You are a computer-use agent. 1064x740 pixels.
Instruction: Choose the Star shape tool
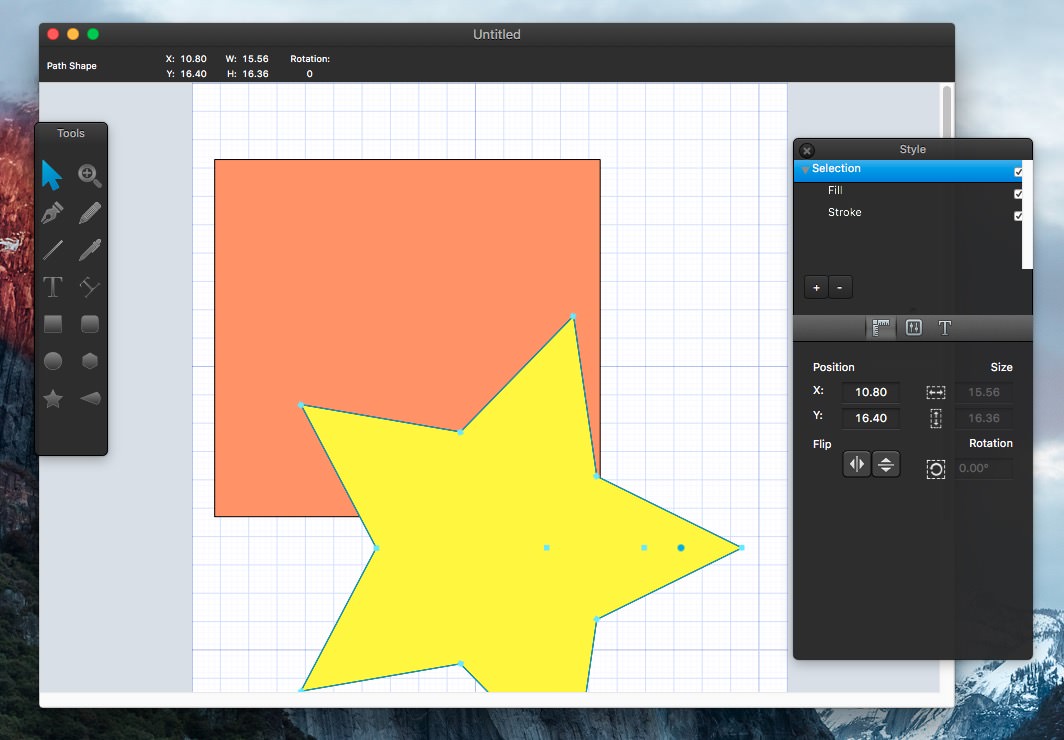click(x=53, y=399)
